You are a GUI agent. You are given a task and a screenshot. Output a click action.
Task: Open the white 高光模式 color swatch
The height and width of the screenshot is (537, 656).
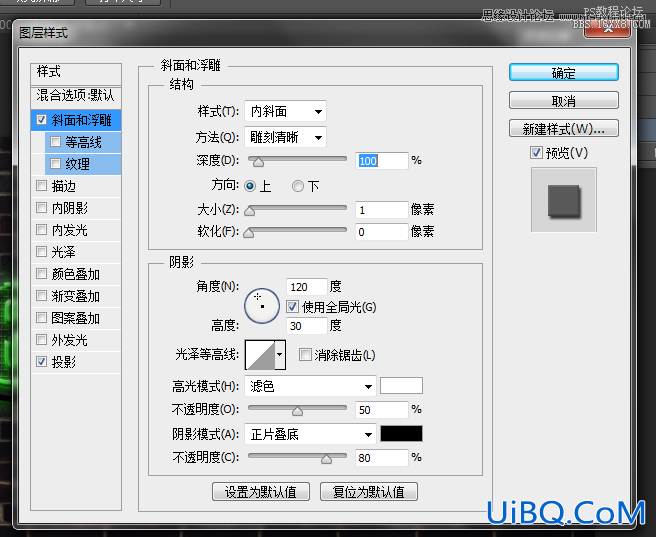(x=401, y=386)
